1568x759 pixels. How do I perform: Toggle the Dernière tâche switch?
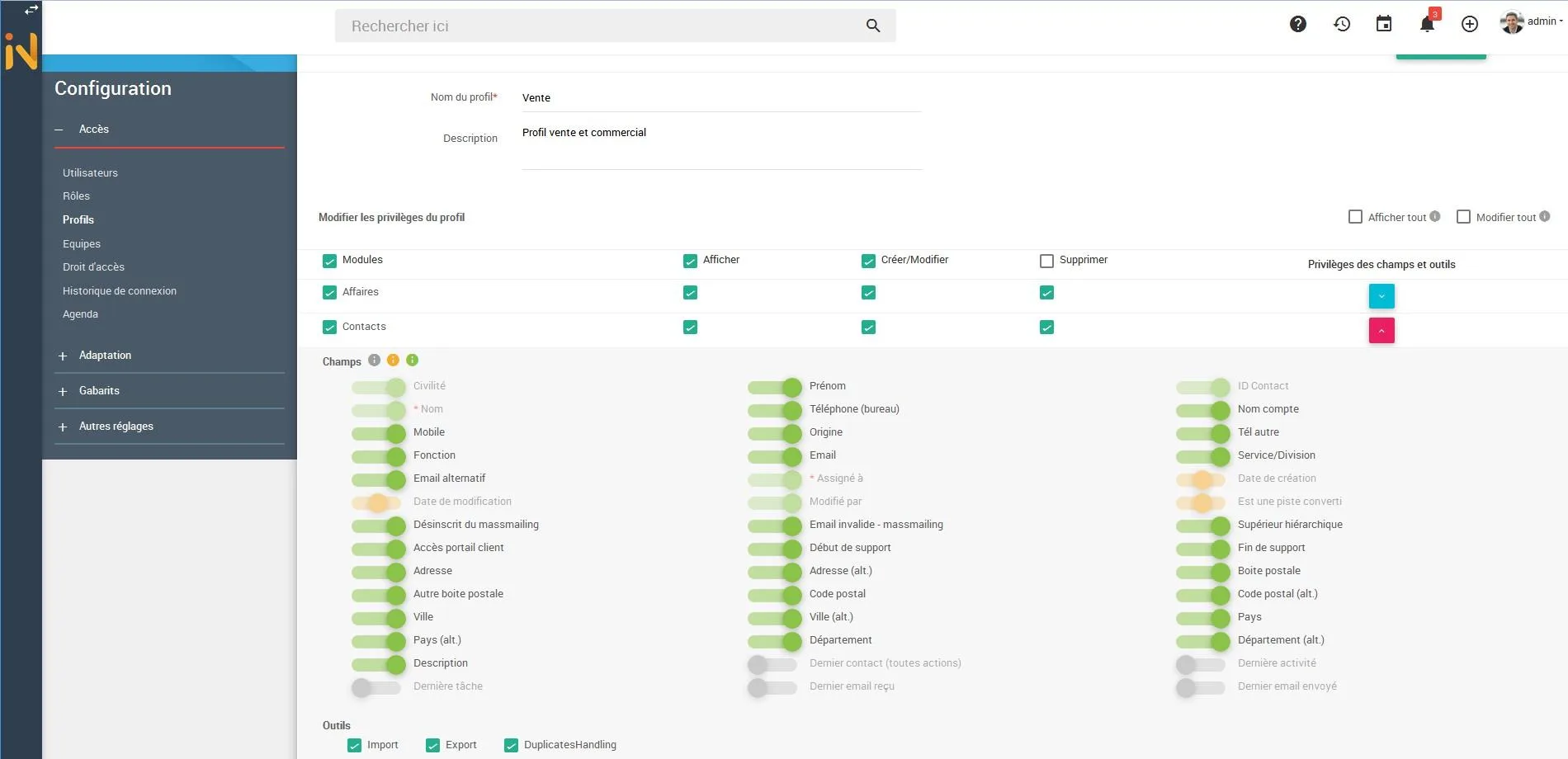pyautogui.click(x=376, y=687)
